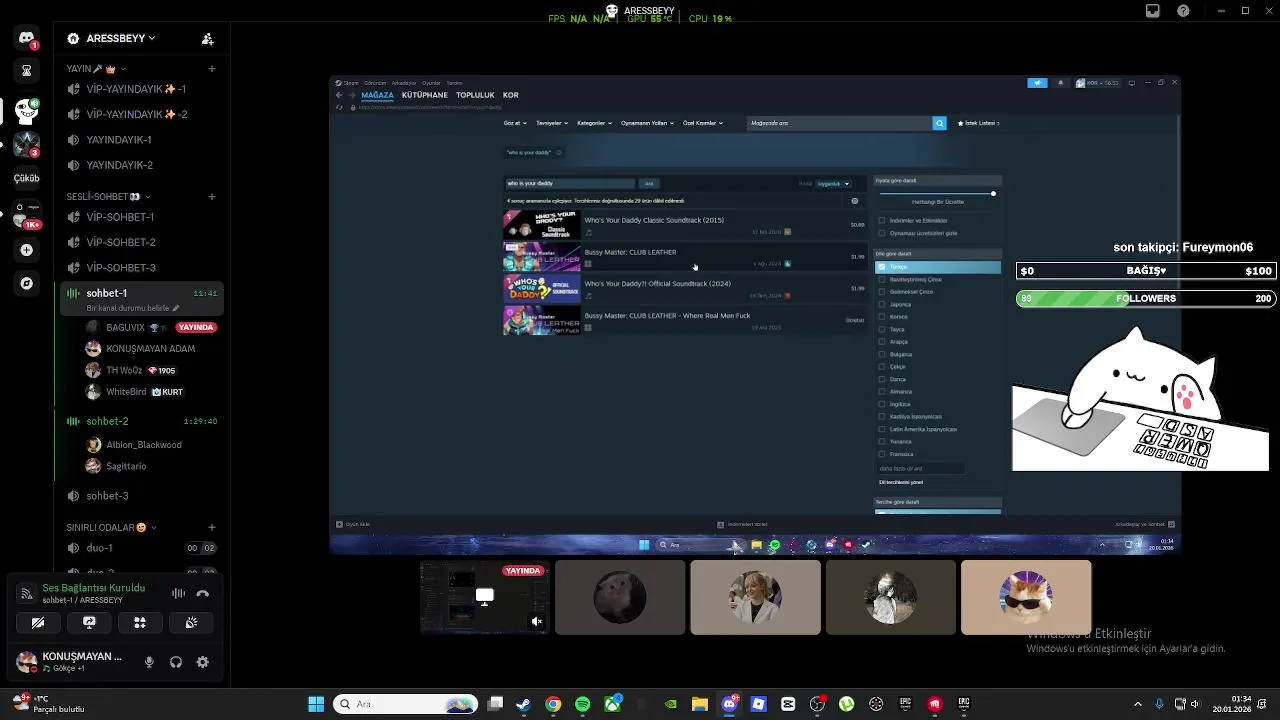Viewport: 1280px width, 720px height.
Task: Open sort-by dropdown on search results
Action: [833, 184]
